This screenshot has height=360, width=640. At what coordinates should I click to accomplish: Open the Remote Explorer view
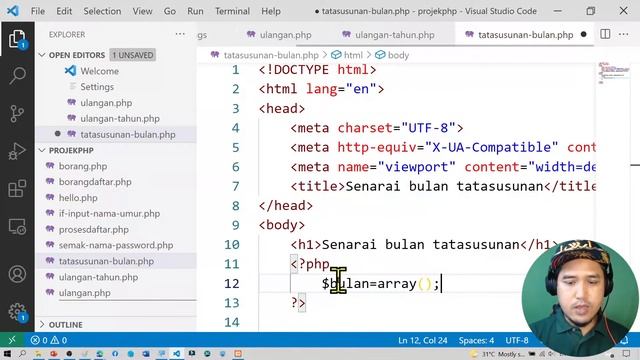tap(17, 226)
